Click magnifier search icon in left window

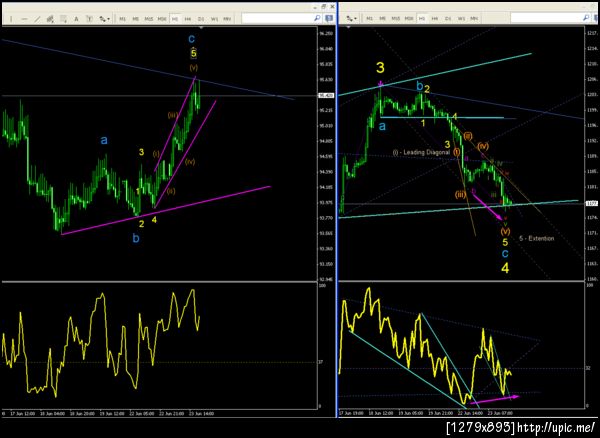pyautogui.click(x=317, y=18)
